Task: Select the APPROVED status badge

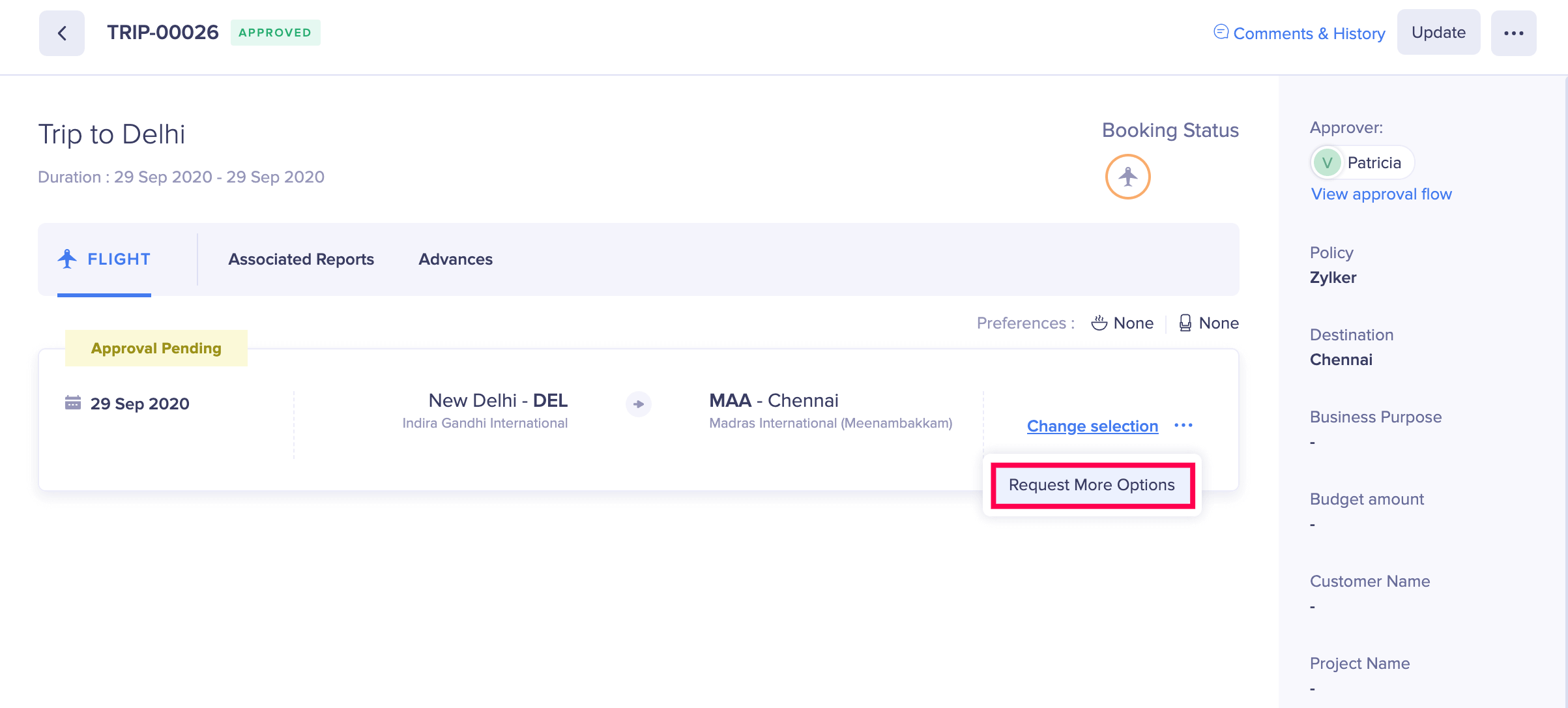Action: tap(274, 31)
